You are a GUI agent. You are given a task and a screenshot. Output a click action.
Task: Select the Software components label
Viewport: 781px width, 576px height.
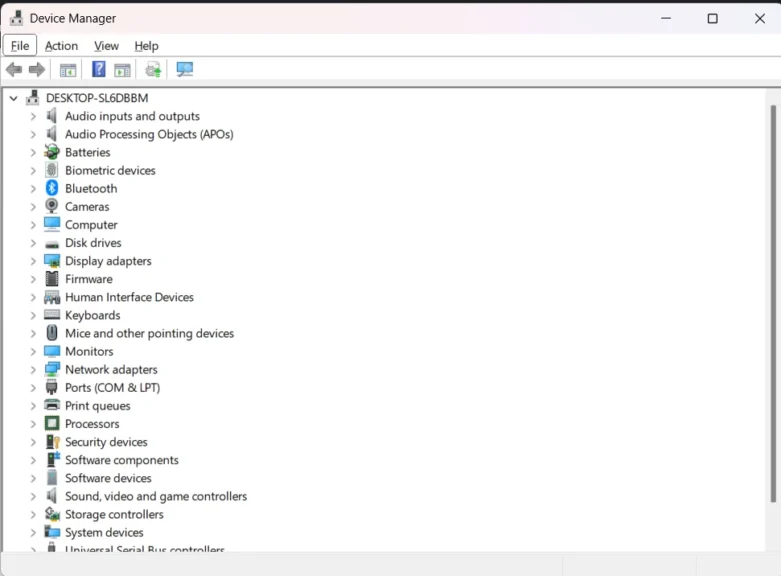coord(122,460)
